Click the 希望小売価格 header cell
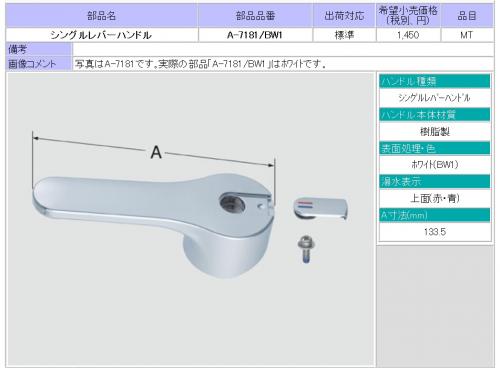This screenshot has height=368, width=500. pyautogui.click(x=408, y=16)
